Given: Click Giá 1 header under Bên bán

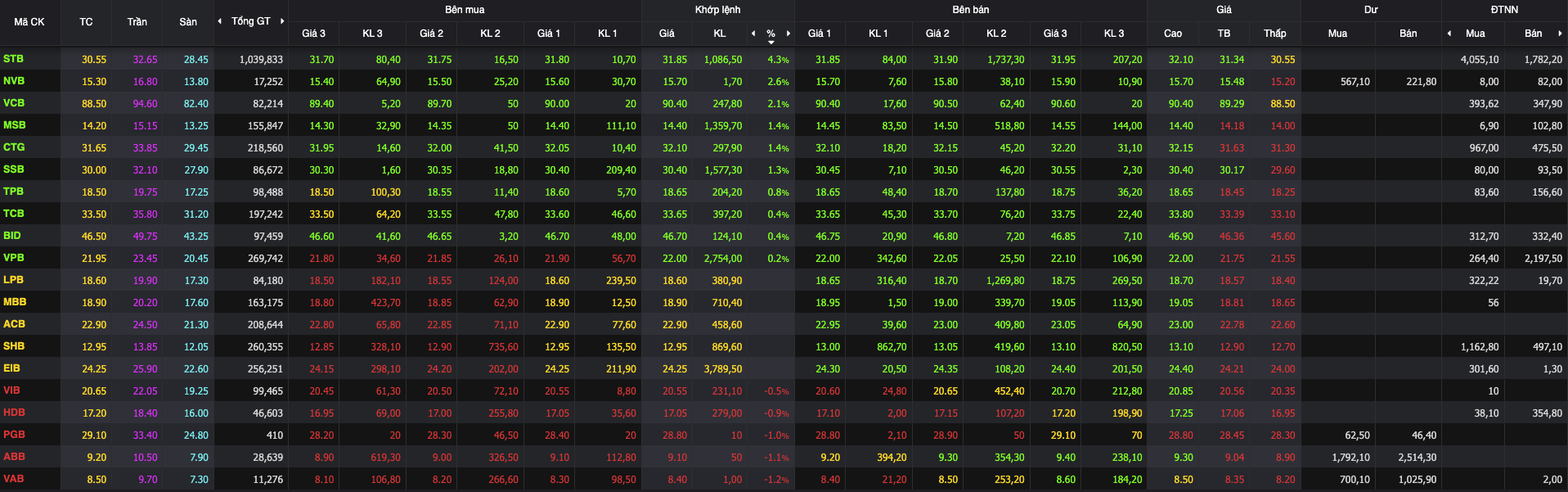Looking at the screenshot, I should pos(819,34).
